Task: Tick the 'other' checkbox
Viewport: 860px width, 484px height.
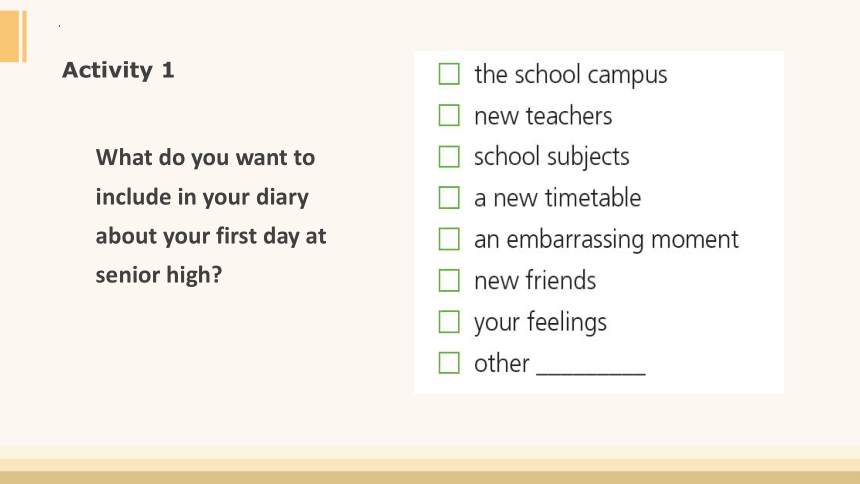Action: click(x=449, y=363)
